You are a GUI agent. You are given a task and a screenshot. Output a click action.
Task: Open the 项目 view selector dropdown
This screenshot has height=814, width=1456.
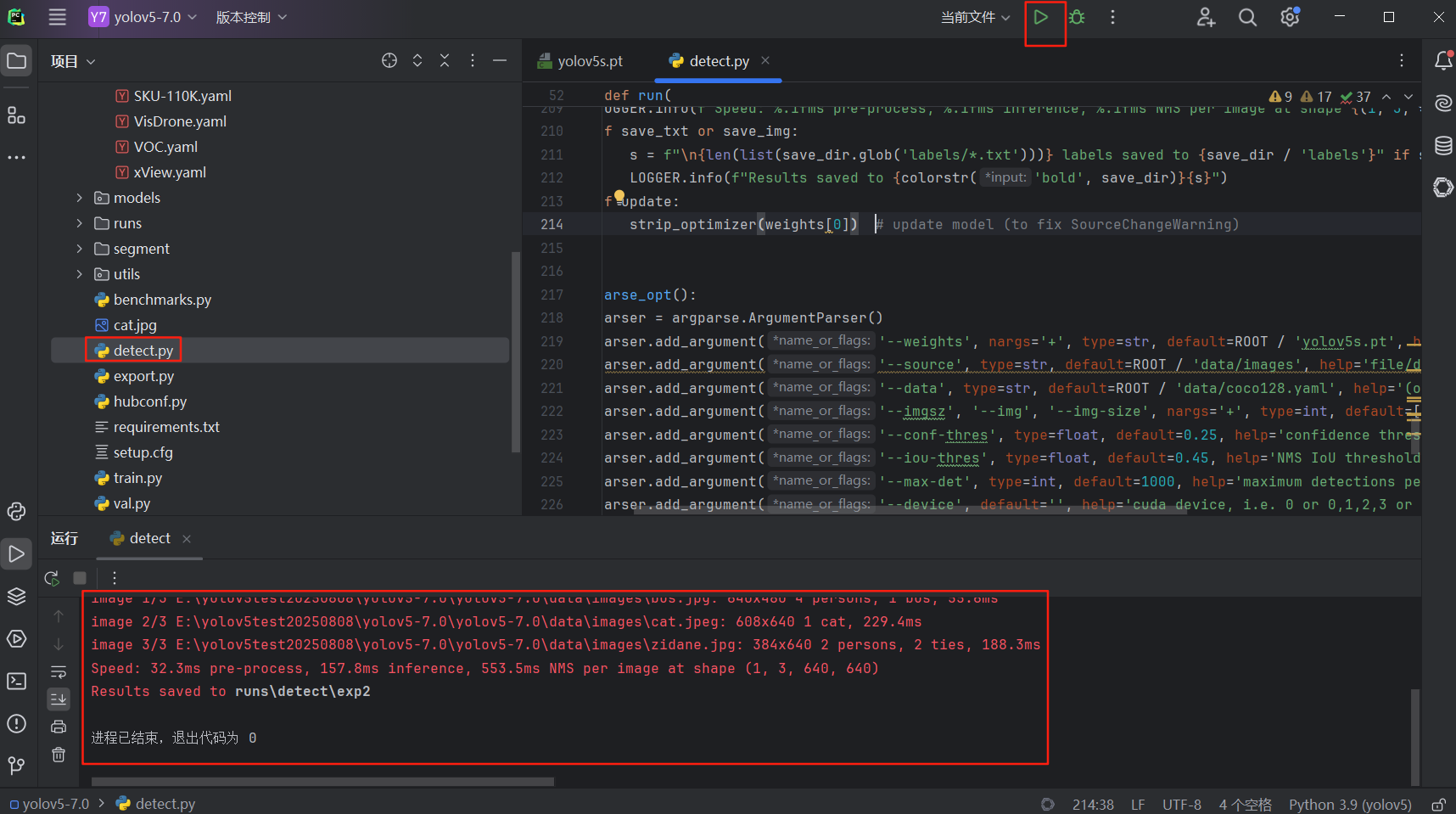coord(73,61)
